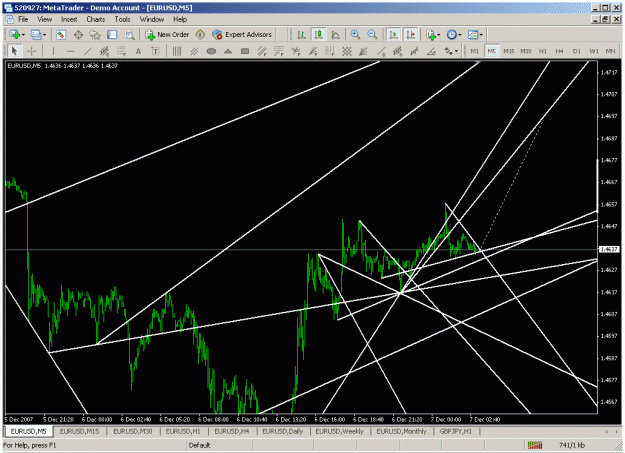Toggle chart shift

pos(411,35)
